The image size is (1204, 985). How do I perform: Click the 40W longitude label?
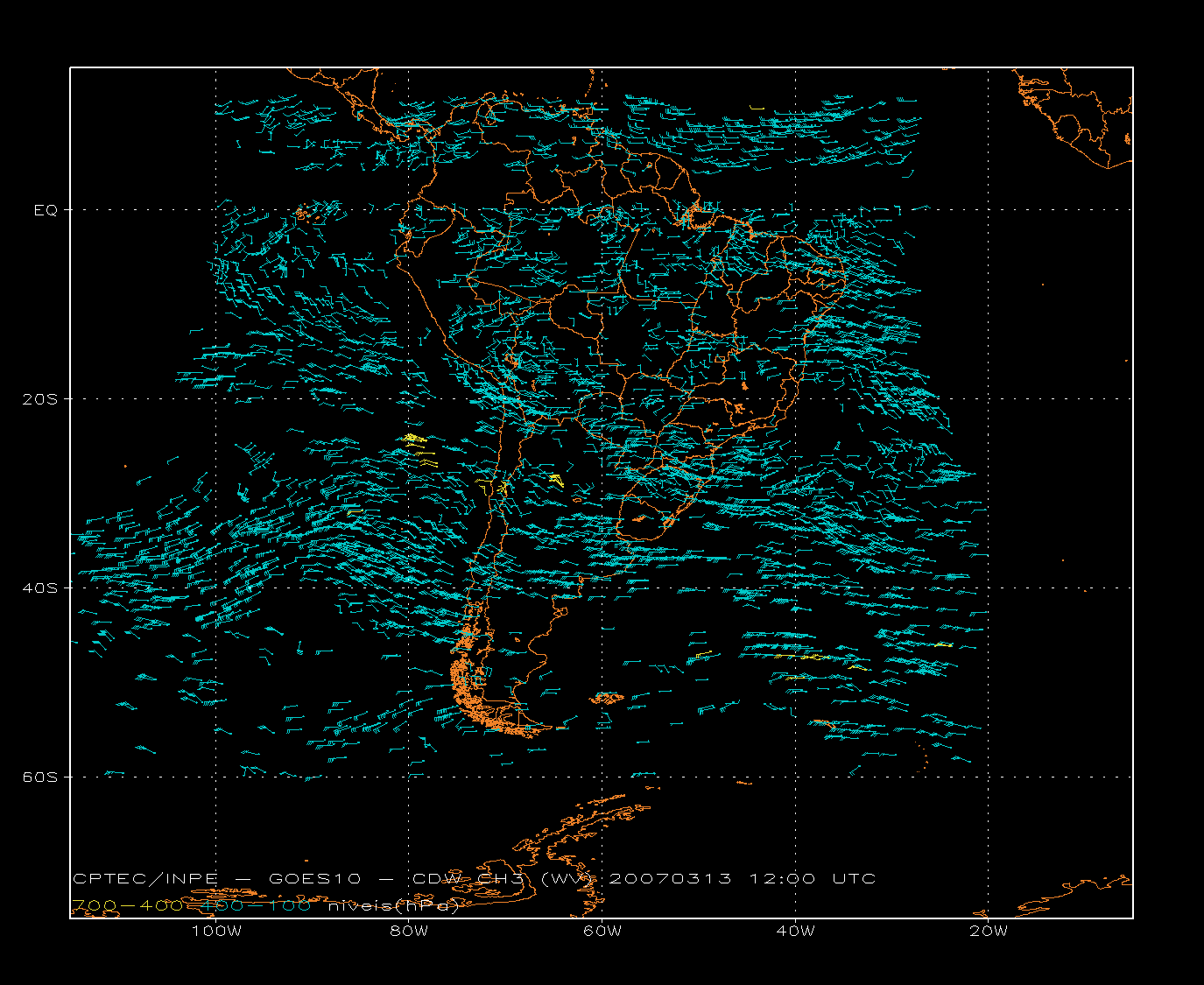click(795, 931)
